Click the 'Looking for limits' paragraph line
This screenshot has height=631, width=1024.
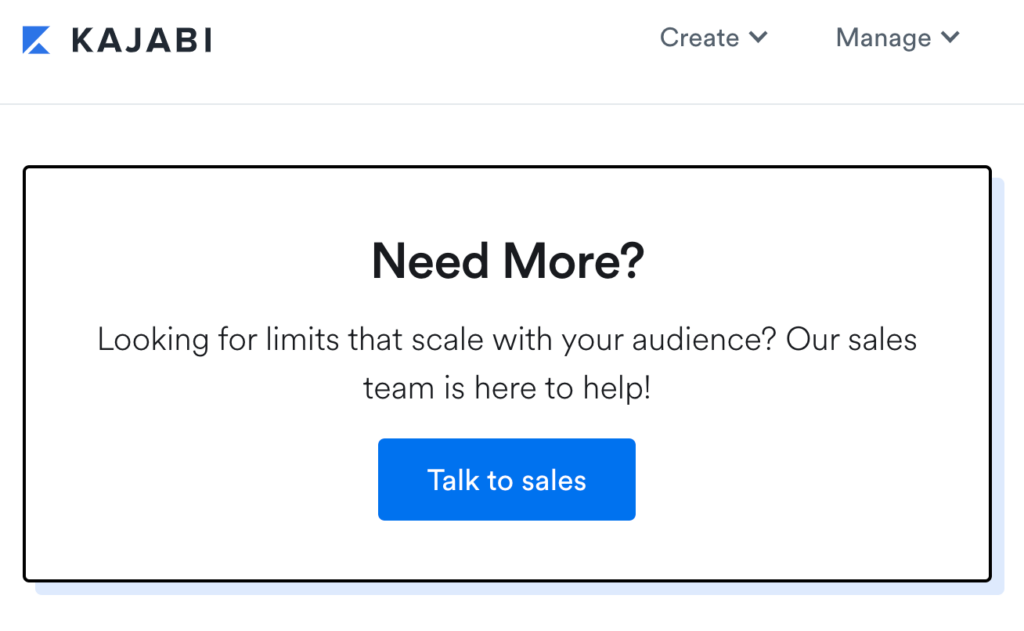coord(507,340)
